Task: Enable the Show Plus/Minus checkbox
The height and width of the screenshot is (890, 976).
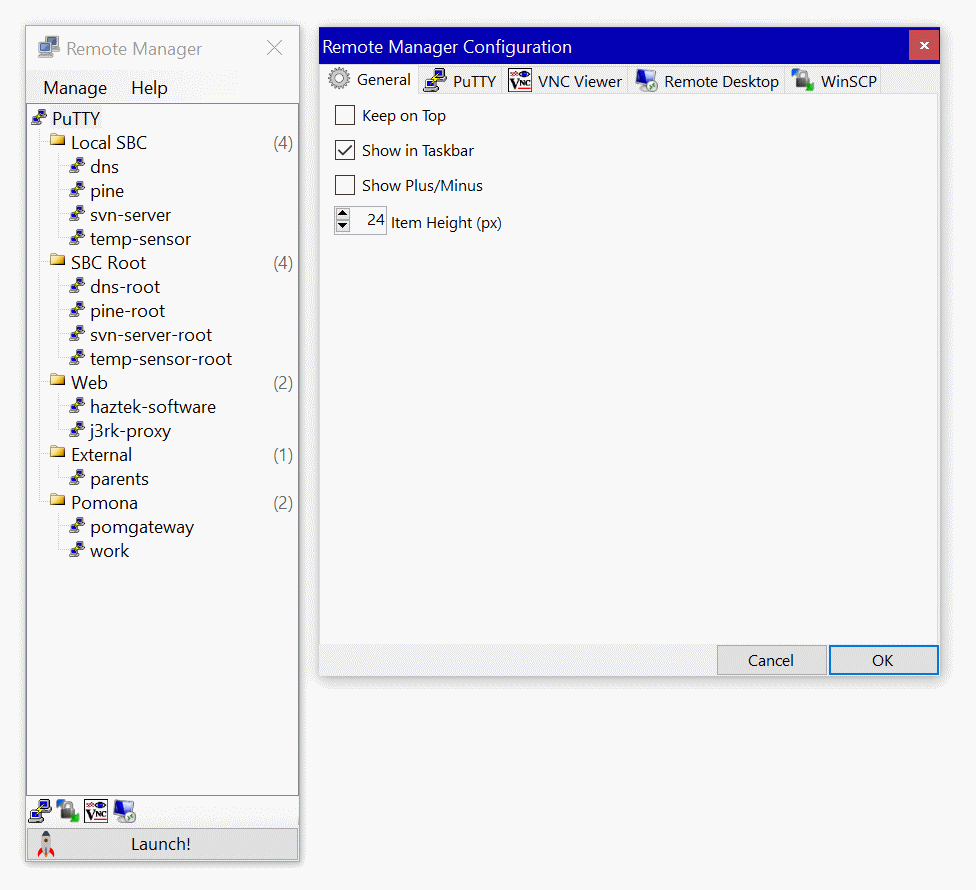Action: [x=345, y=186]
